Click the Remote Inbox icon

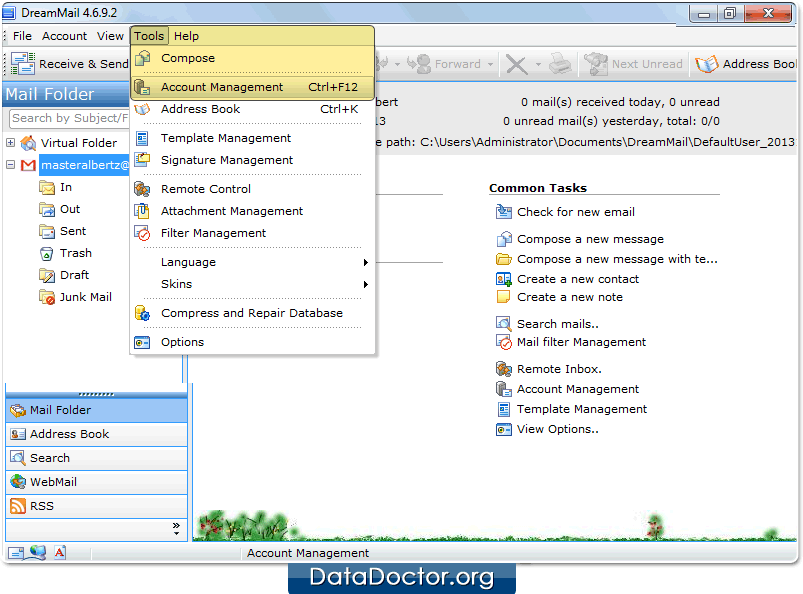point(504,369)
